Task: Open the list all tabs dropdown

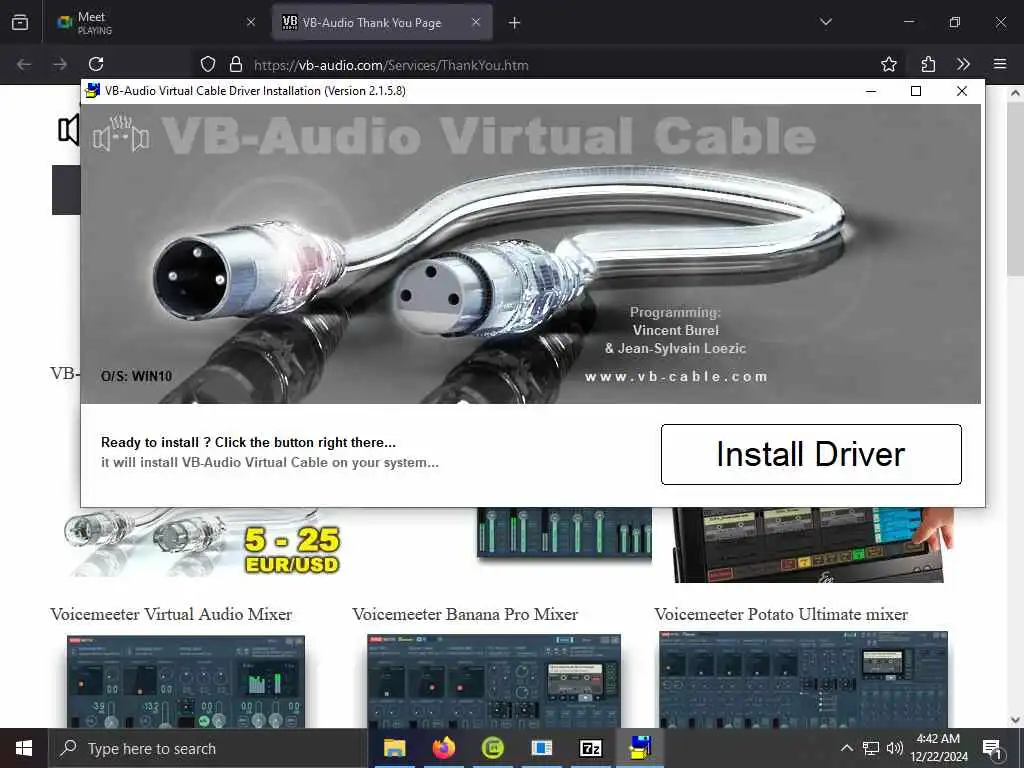Action: pos(825,22)
